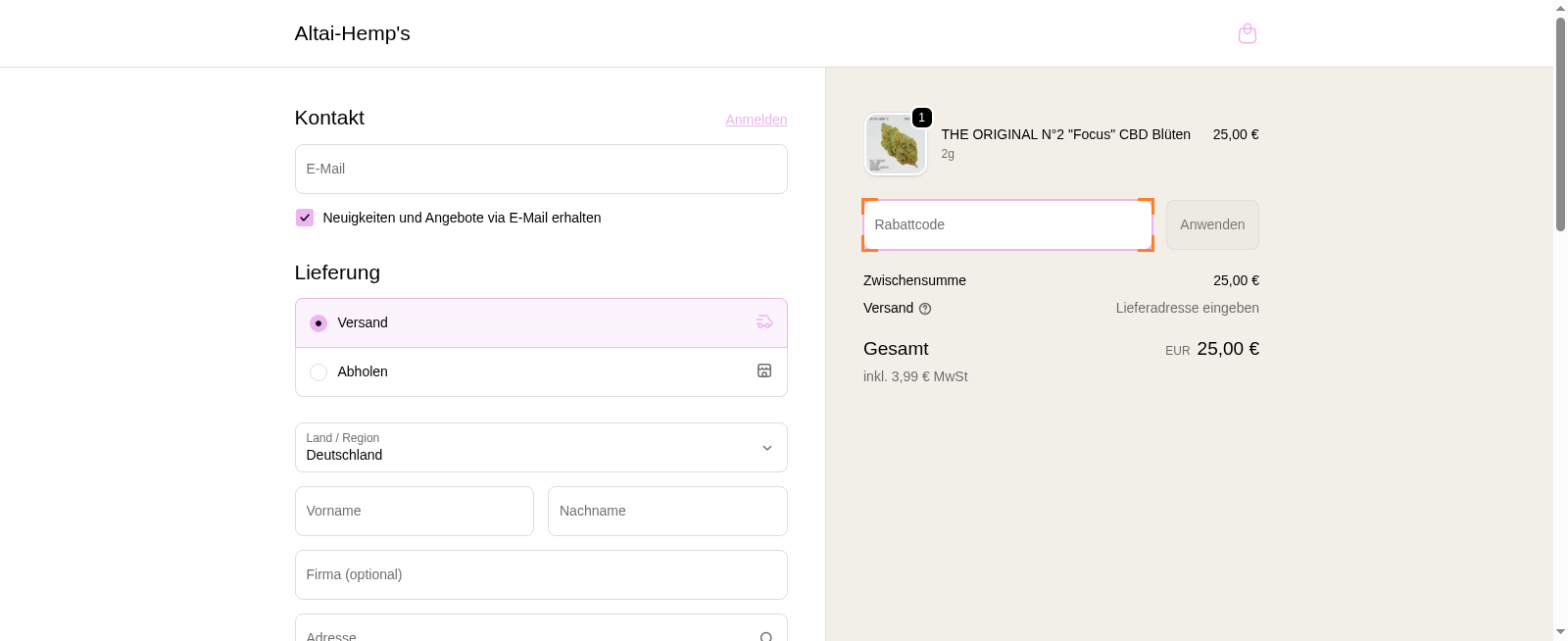This screenshot has width=1568, height=641.
Task: Focus the Adresse input field
Action: (541, 628)
